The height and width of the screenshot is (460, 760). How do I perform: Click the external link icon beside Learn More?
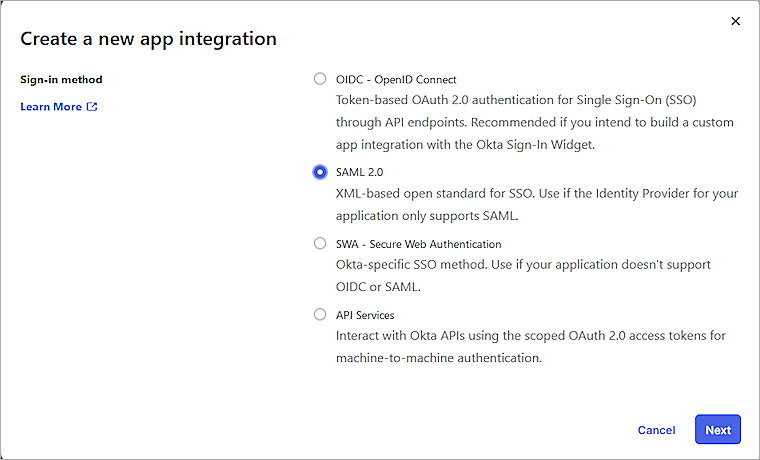click(x=93, y=107)
